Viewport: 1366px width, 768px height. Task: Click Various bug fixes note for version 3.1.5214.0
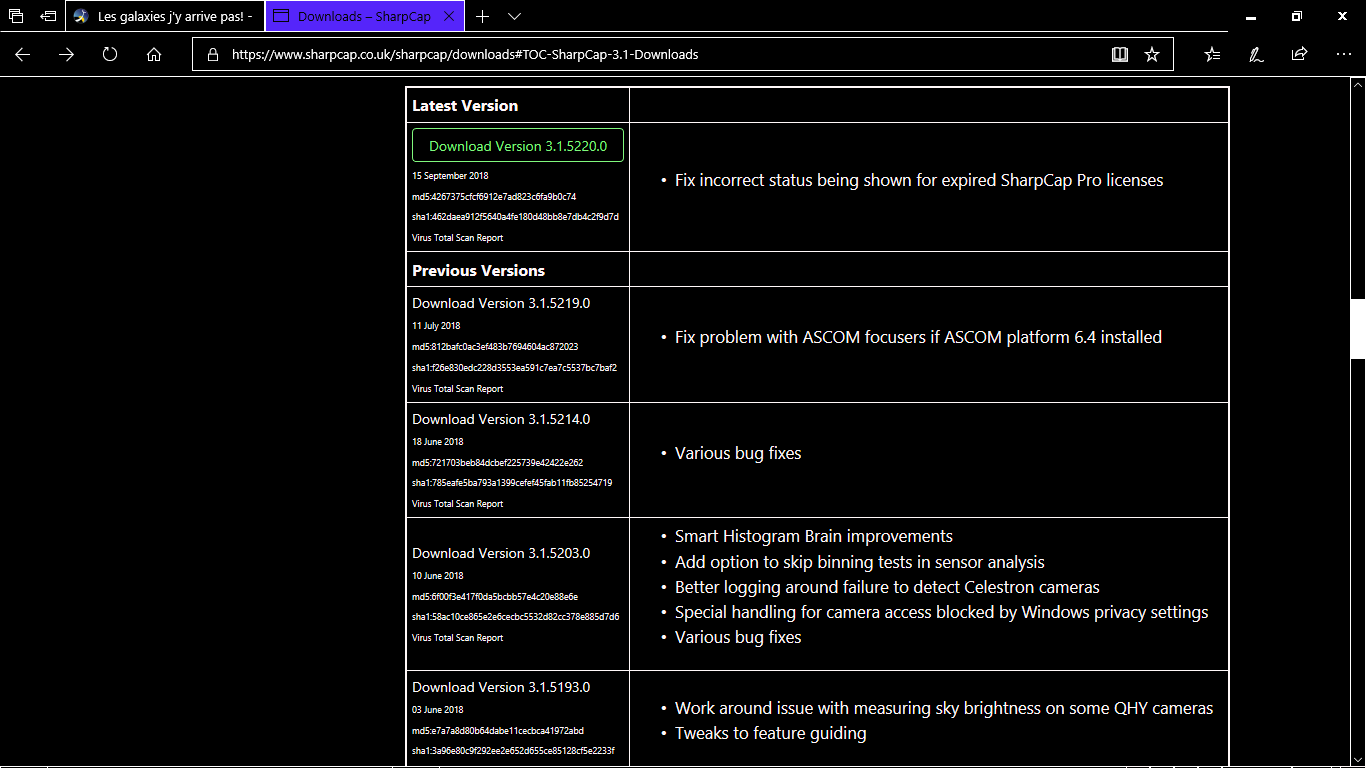point(738,454)
